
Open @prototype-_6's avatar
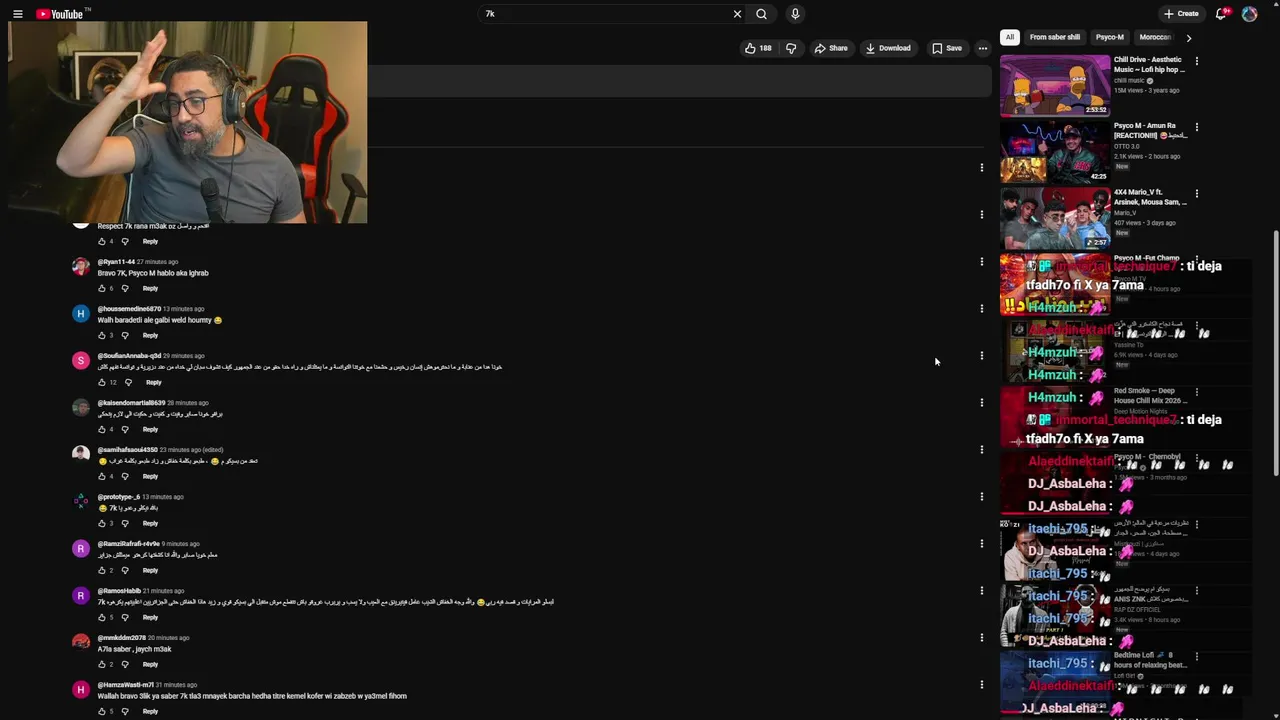(81, 501)
